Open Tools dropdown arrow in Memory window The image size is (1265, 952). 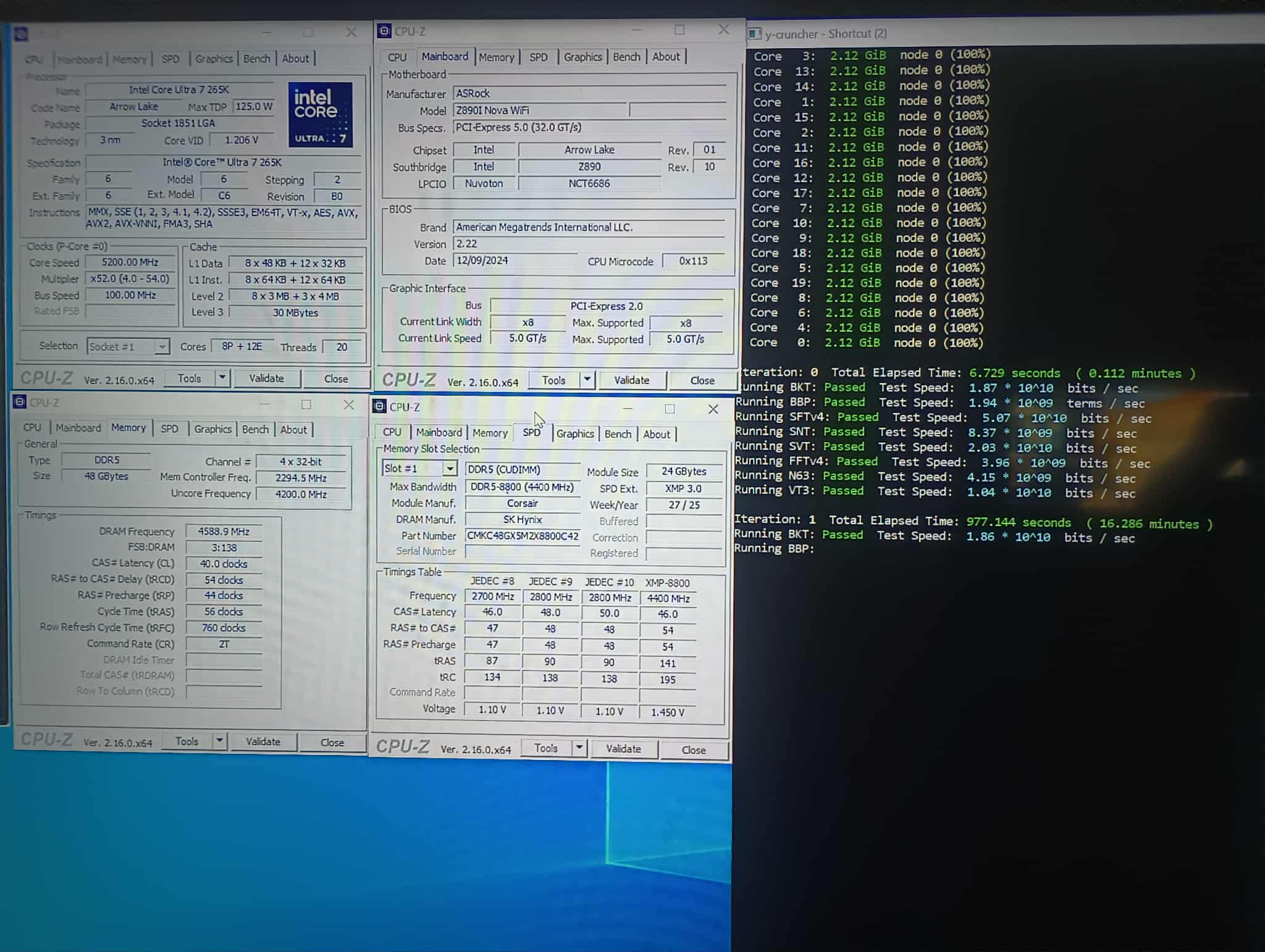click(x=219, y=741)
